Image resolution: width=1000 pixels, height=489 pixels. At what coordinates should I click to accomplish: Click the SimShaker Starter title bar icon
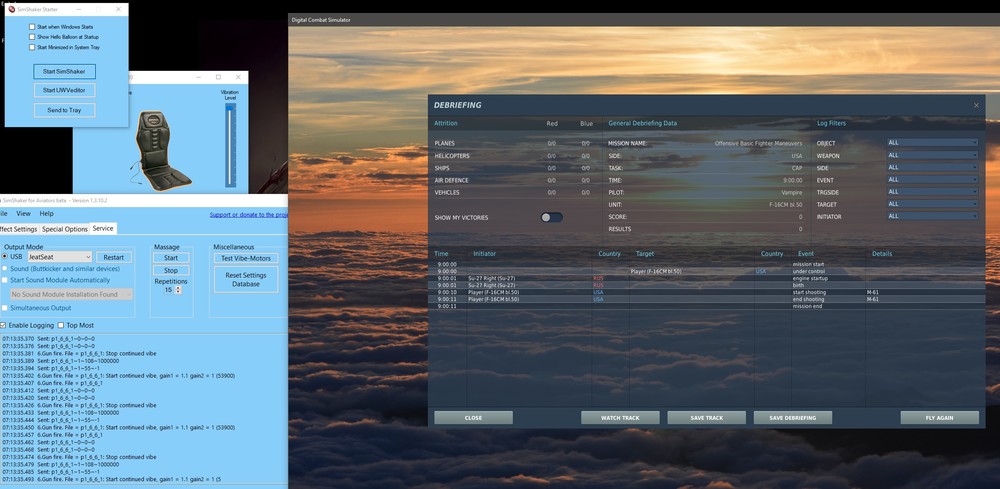pos(11,10)
